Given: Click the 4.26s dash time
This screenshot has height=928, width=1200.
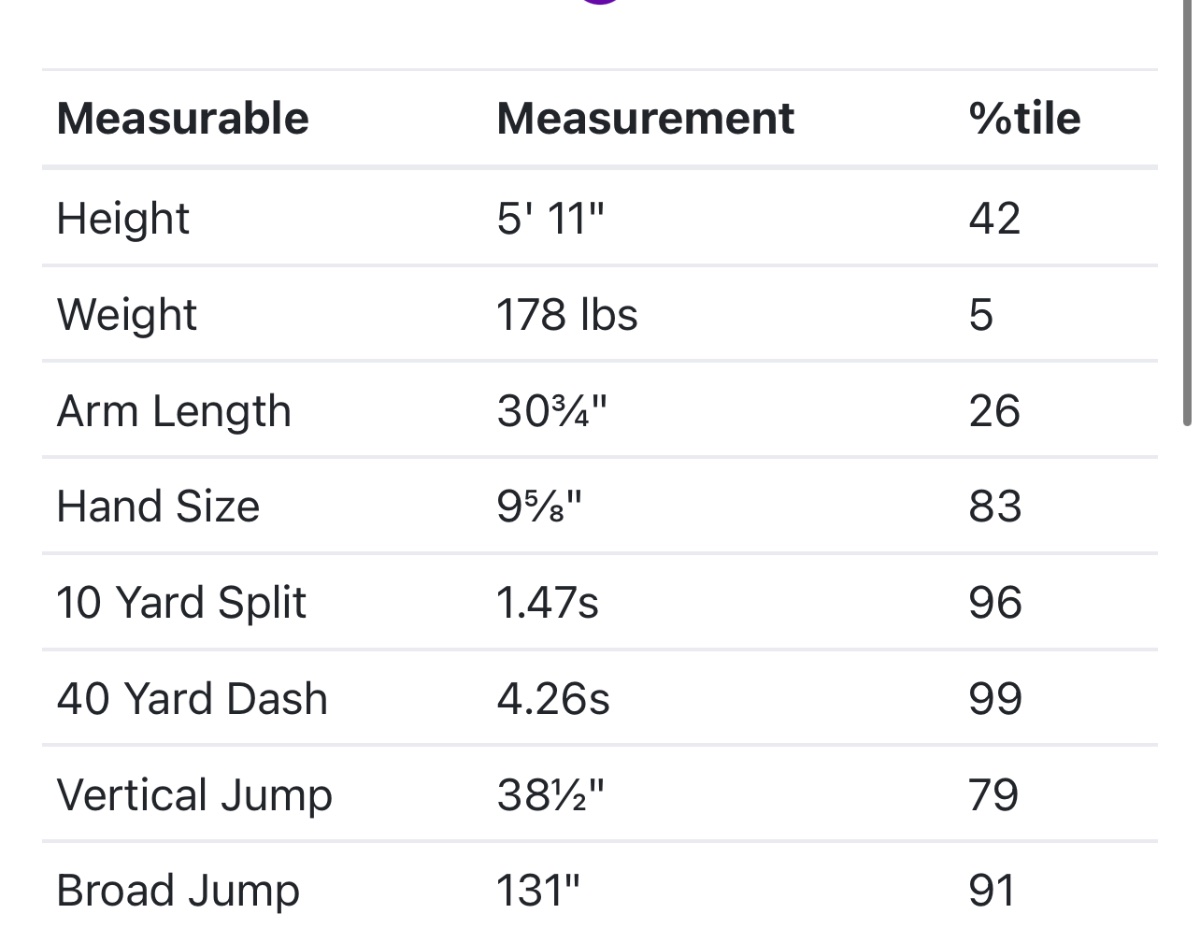Looking at the screenshot, I should pyautogui.click(x=552, y=699).
